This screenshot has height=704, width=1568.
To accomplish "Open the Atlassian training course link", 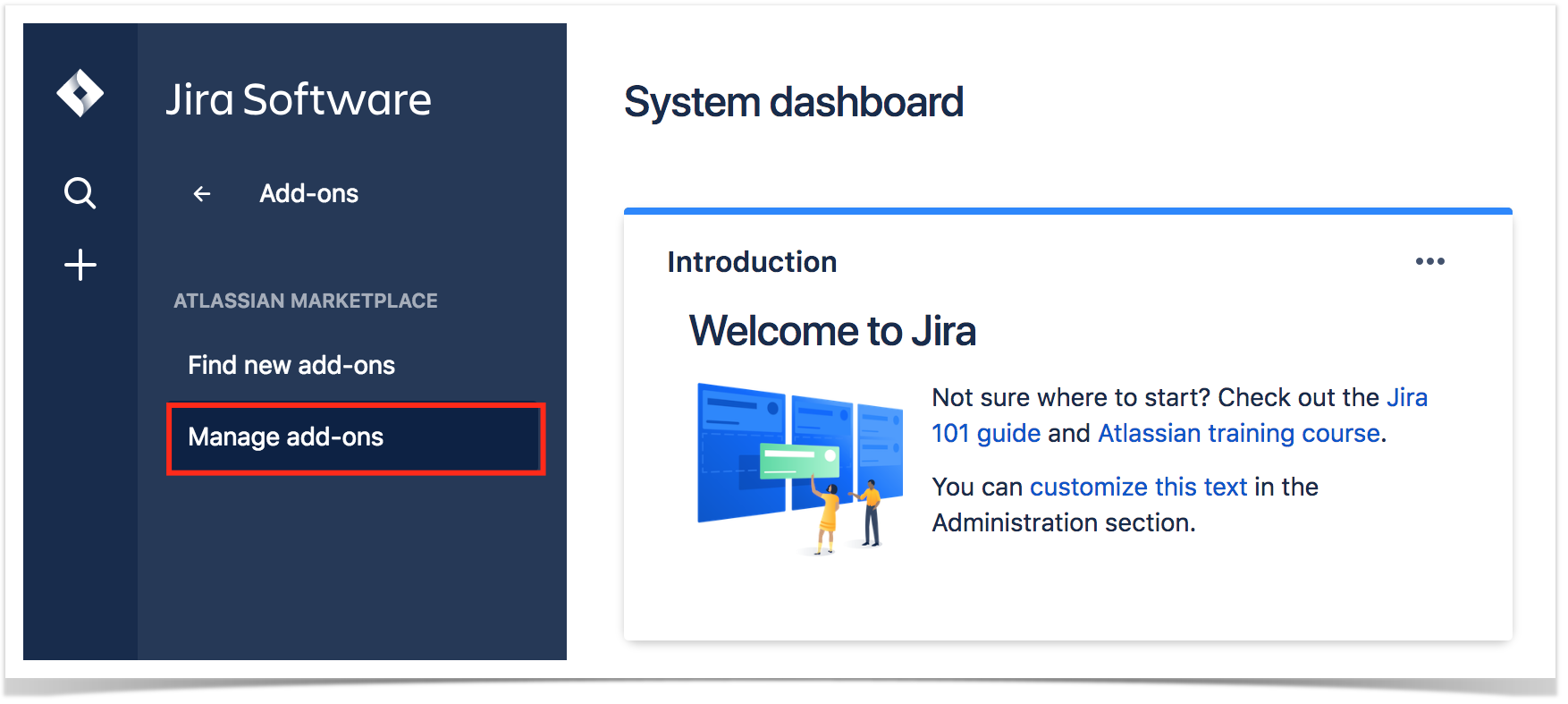I will 1239,433.
